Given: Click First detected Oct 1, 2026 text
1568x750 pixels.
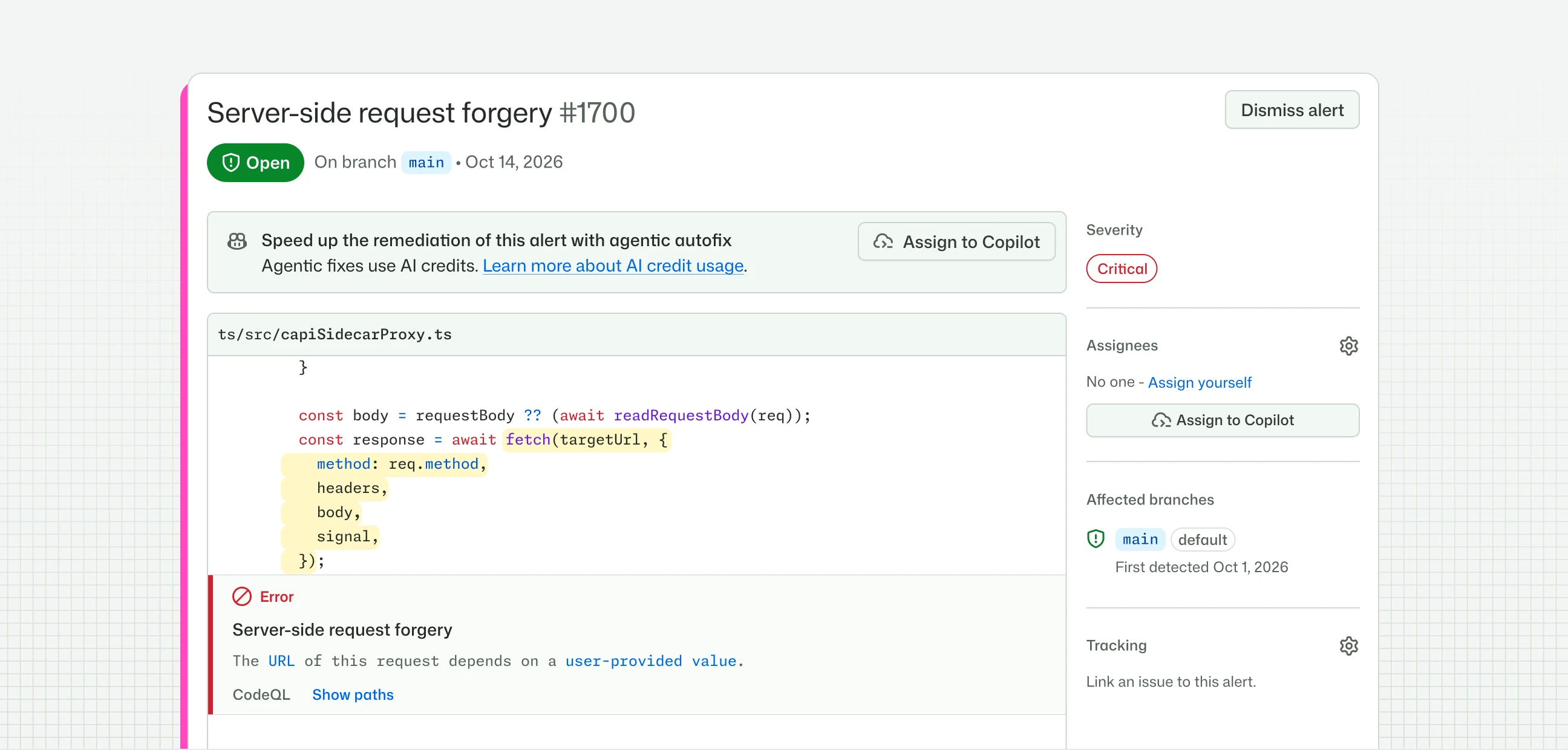Looking at the screenshot, I should coord(1201,567).
